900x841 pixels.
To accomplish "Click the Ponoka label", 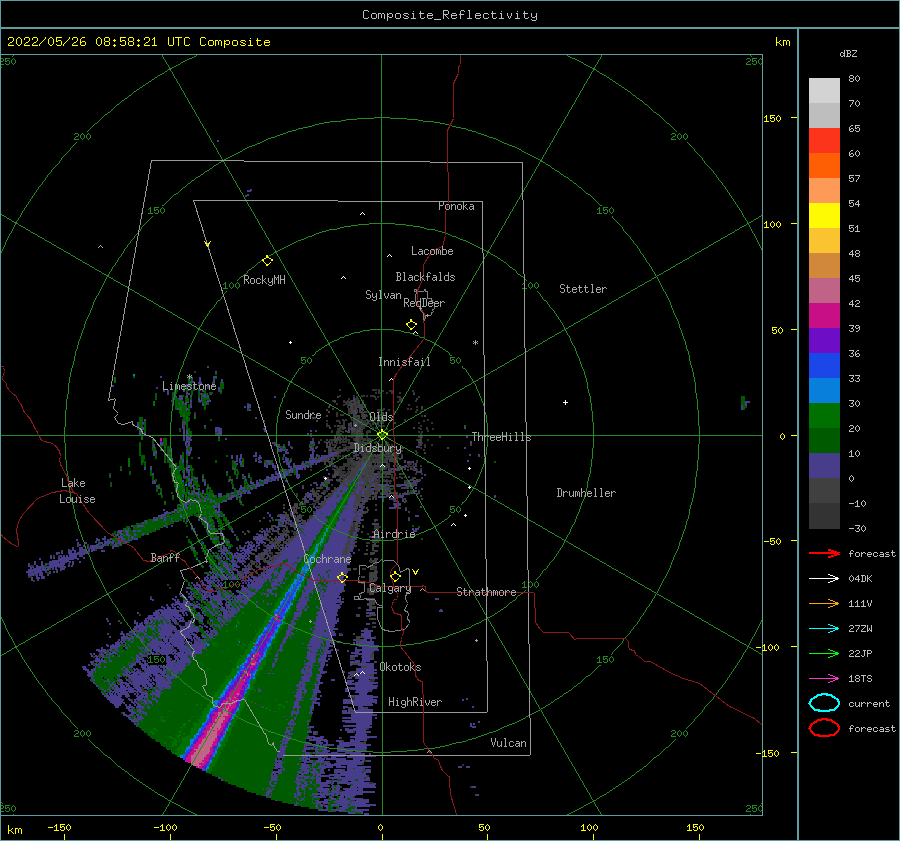I will point(456,206).
